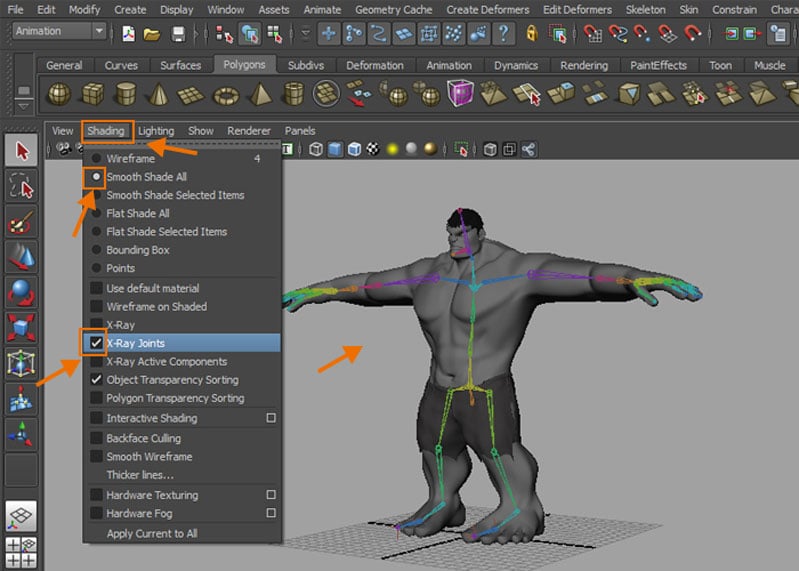The image size is (799, 571).
Task: Open the Hardware Fog option box
Action: [271, 513]
